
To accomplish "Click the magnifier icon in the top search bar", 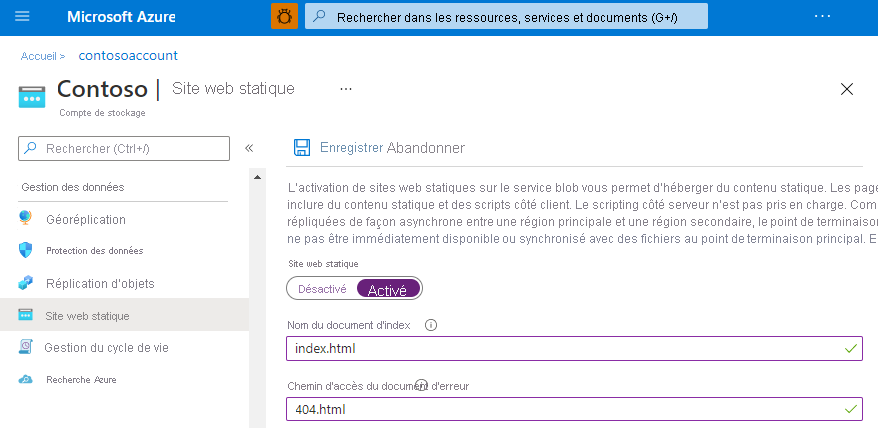I will [319, 17].
